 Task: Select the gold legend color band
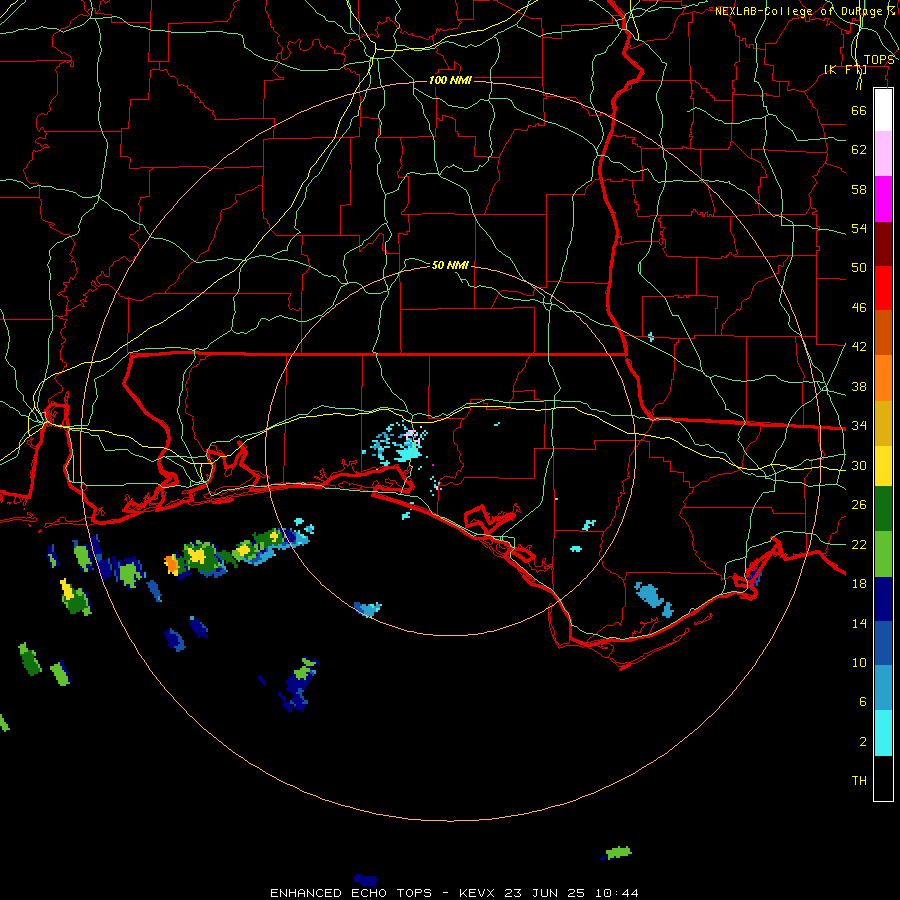[x=883, y=424]
